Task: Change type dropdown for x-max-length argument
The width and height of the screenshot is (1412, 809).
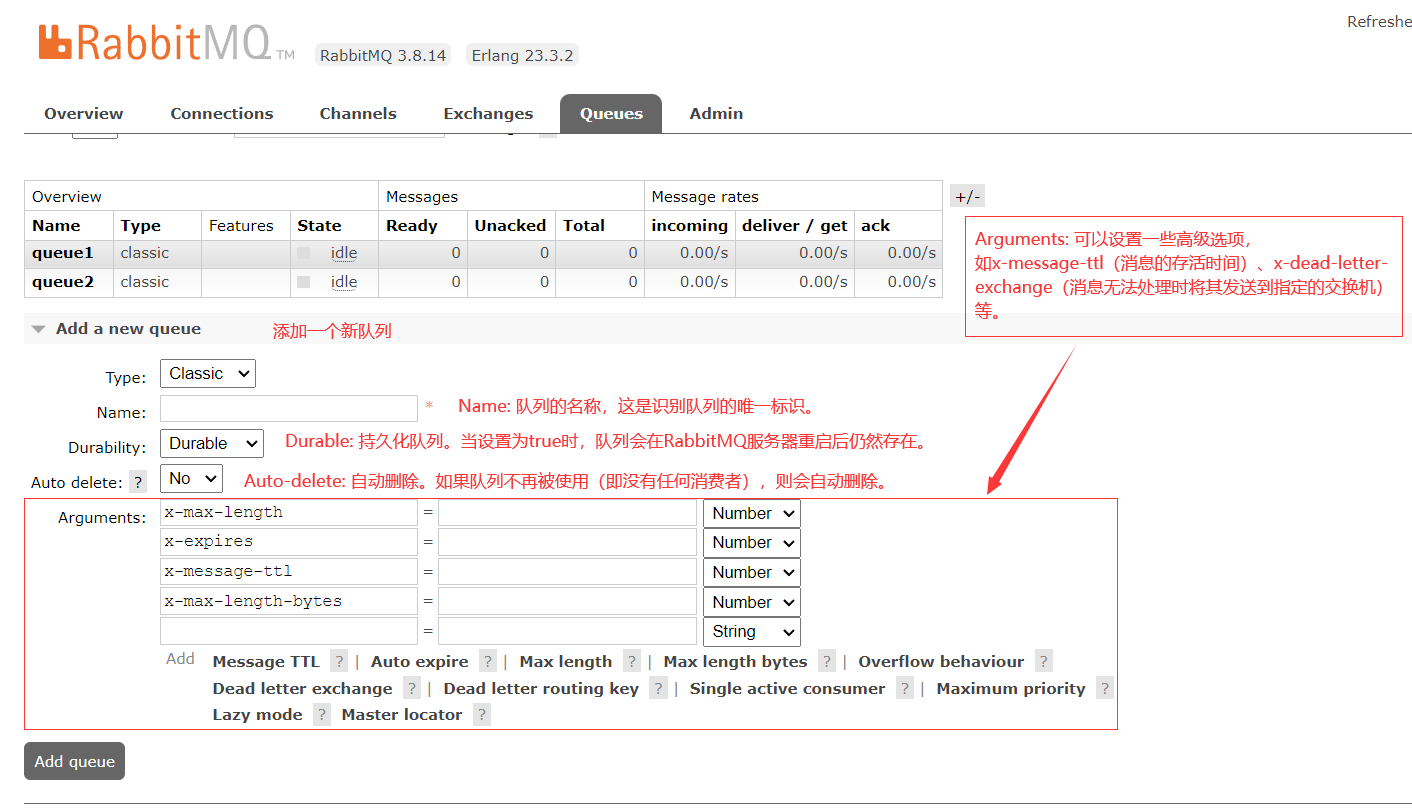Action: pyautogui.click(x=752, y=514)
